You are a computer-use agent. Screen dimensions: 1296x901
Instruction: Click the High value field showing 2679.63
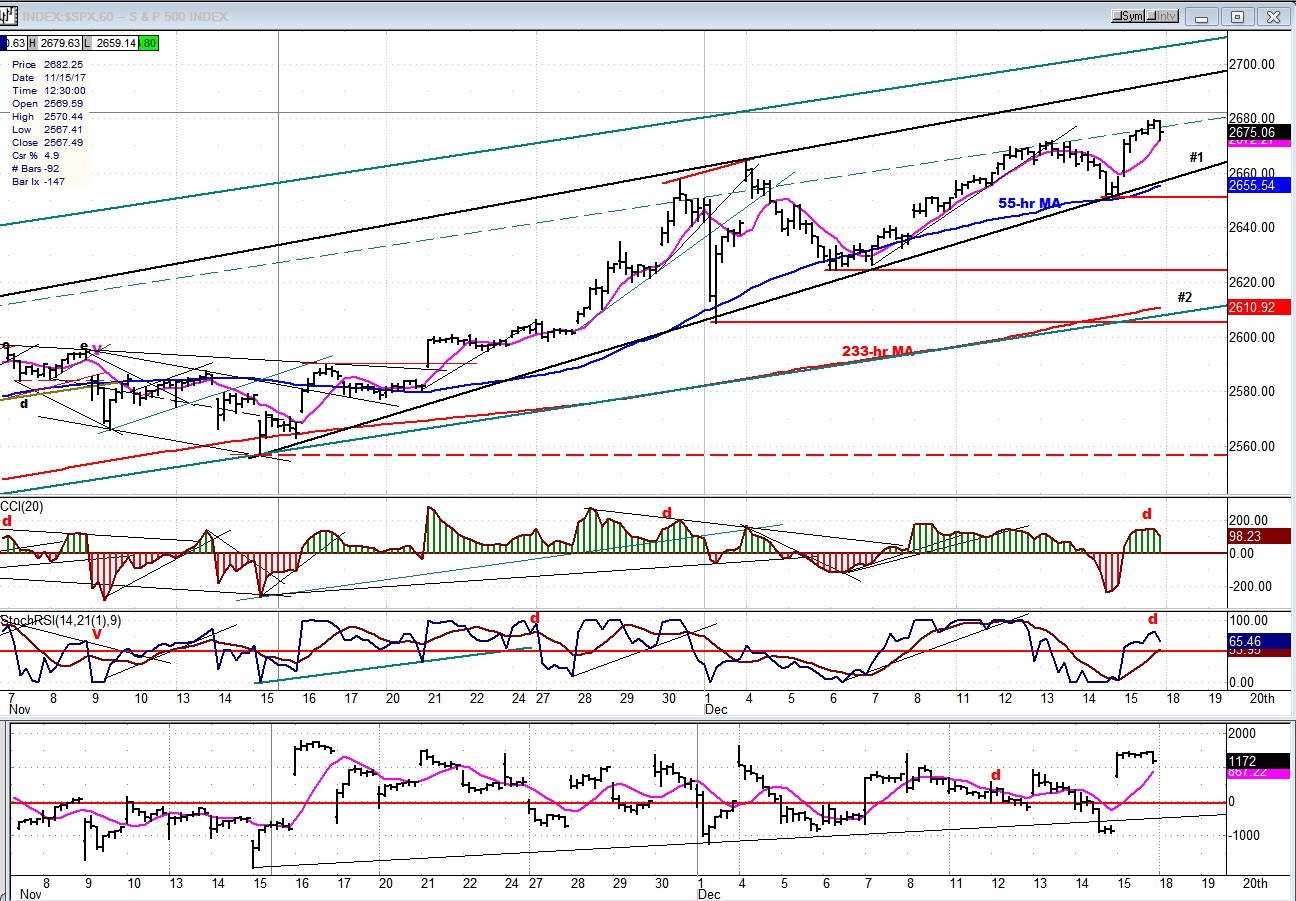59,43
